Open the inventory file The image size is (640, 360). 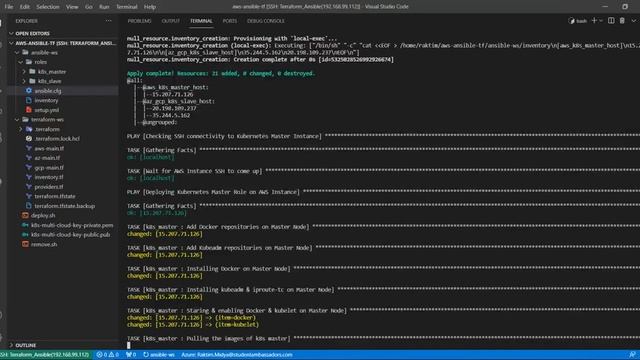(46, 100)
